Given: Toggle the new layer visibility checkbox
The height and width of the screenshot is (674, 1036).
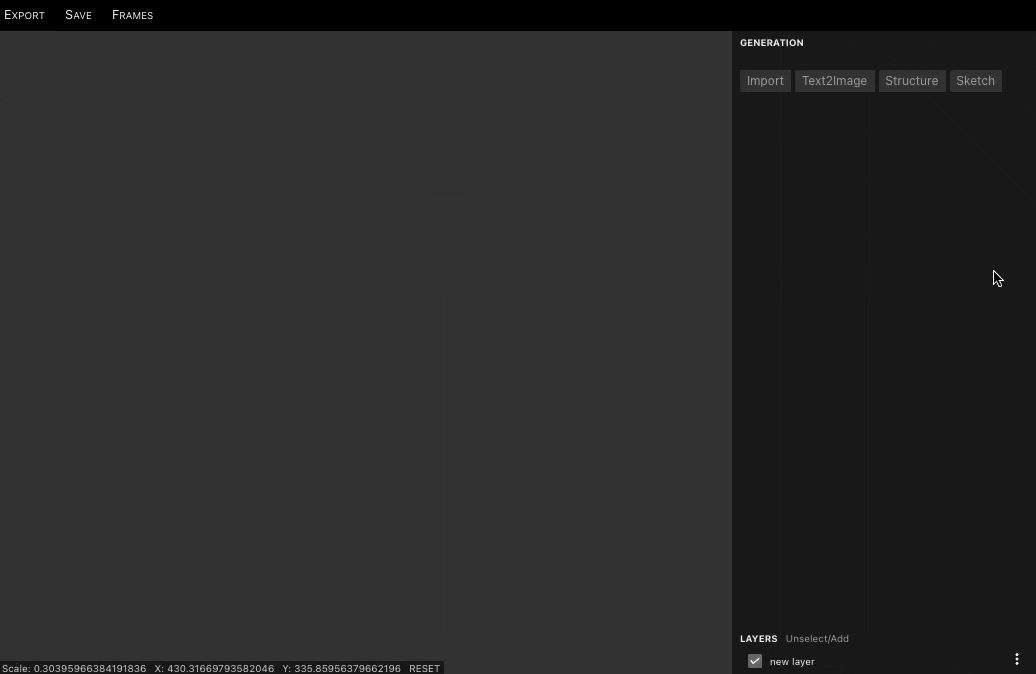Looking at the screenshot, I should pos(755,661).
